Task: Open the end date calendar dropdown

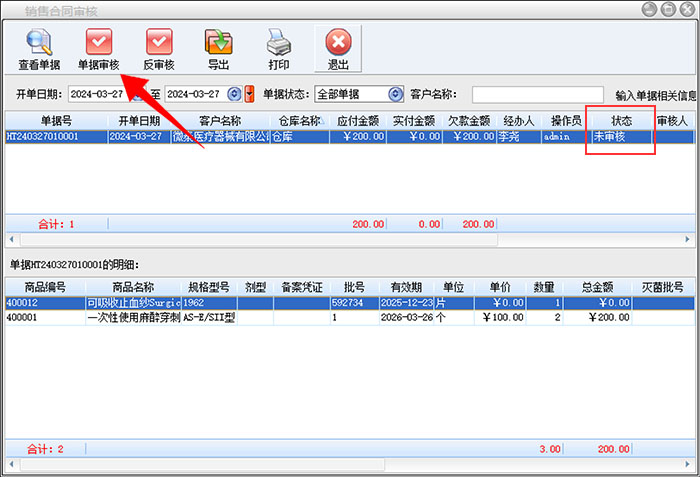Action: point(235,94)
